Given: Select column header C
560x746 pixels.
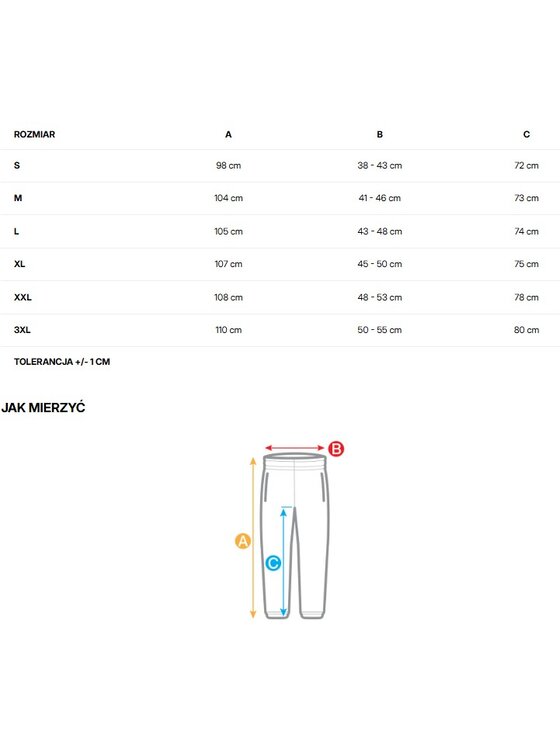Looking at the screenshot, I should pyautogui.click(x=526, y=135).
